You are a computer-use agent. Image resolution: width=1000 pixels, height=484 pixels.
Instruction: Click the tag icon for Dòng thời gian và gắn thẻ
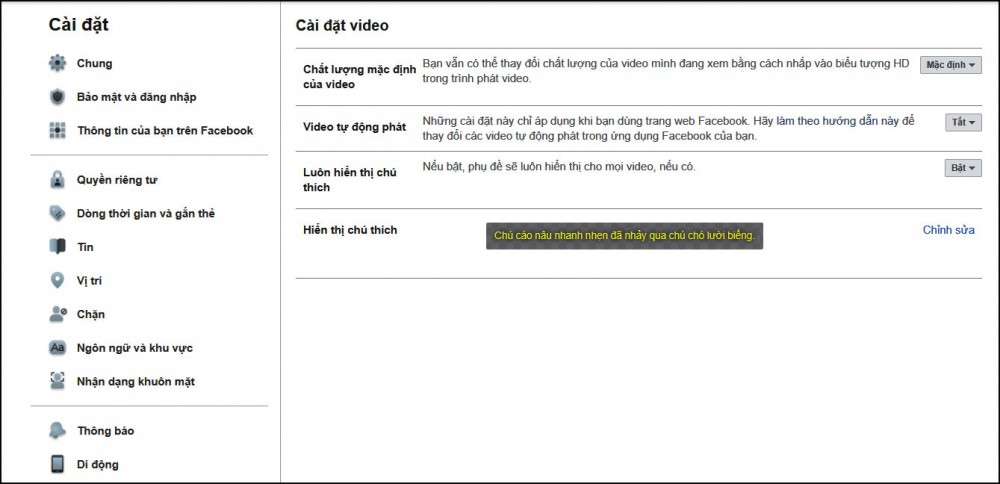57,213
